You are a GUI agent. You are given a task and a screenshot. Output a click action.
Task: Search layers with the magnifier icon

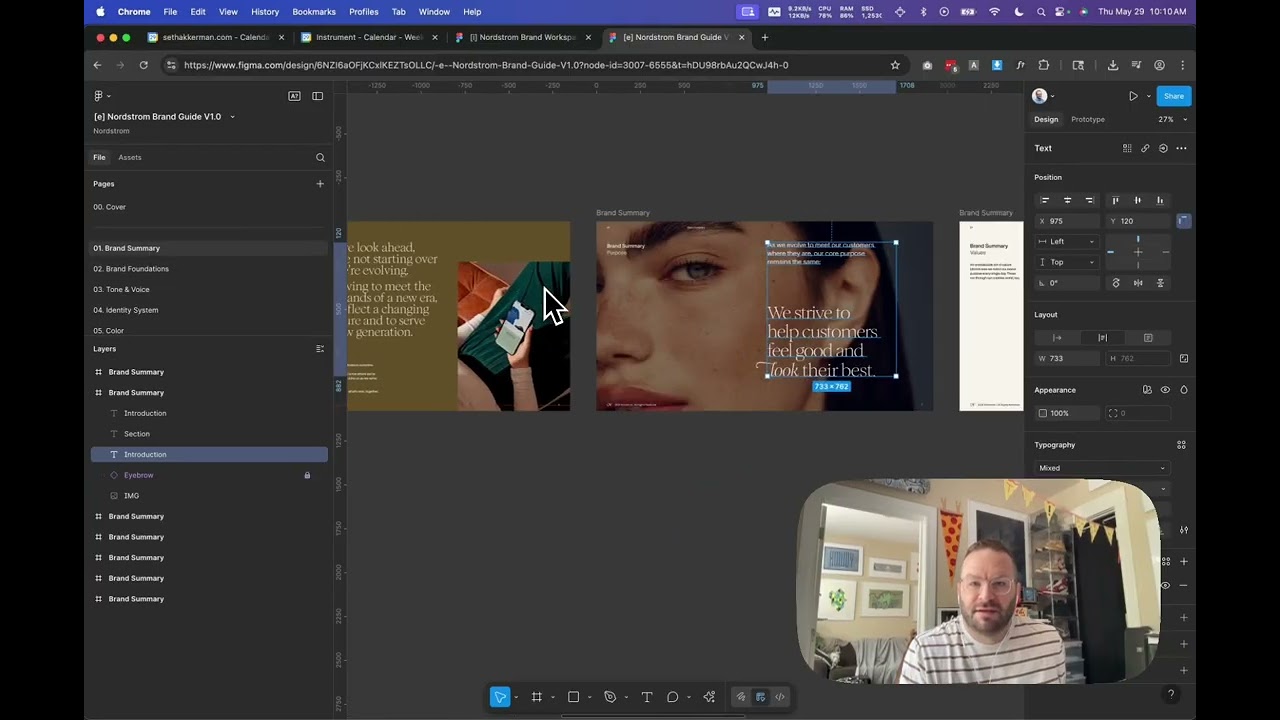click(320, 157)
